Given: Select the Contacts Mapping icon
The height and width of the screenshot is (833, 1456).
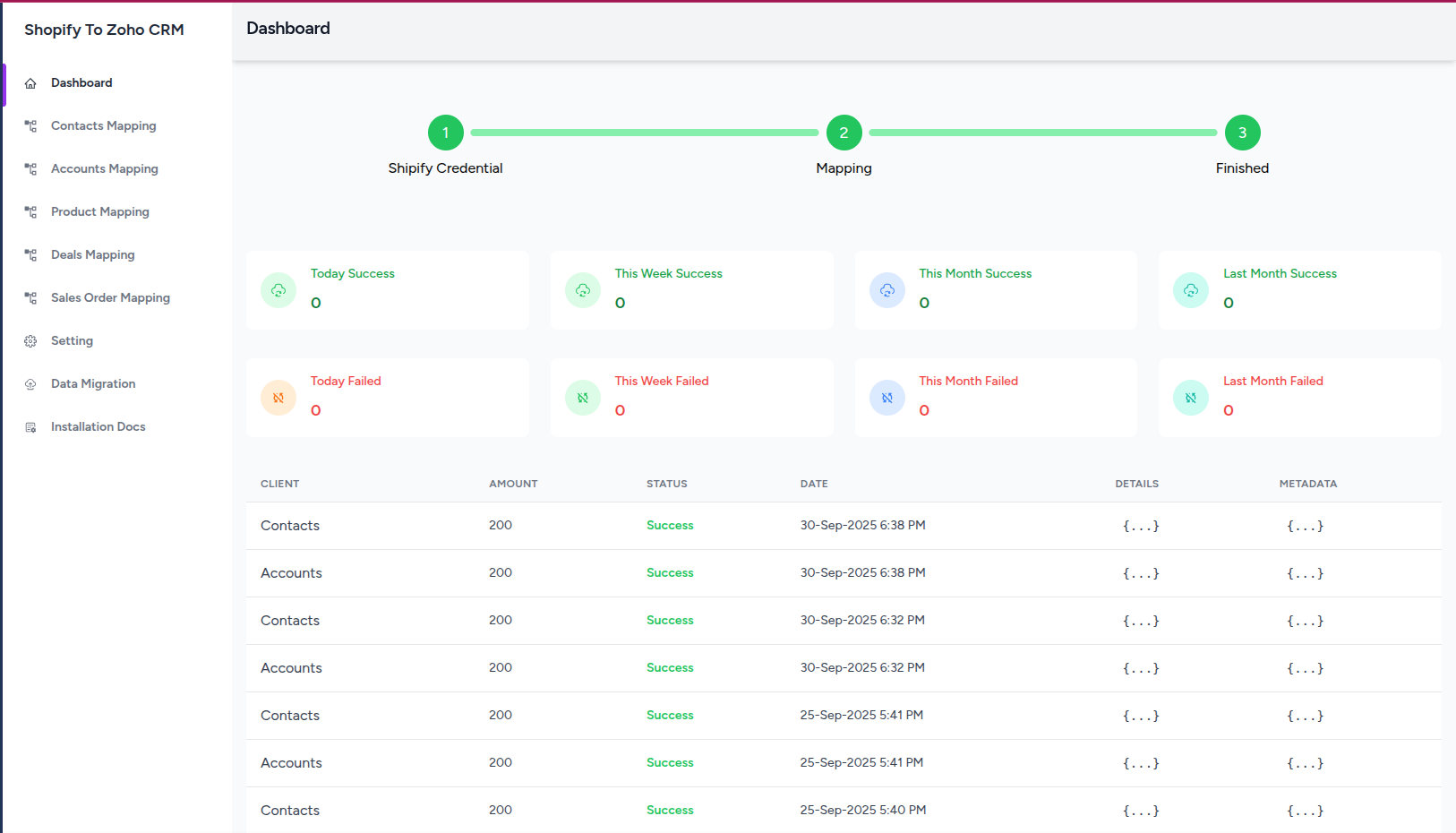Looking at the screenshot, I should click(30, 125).
